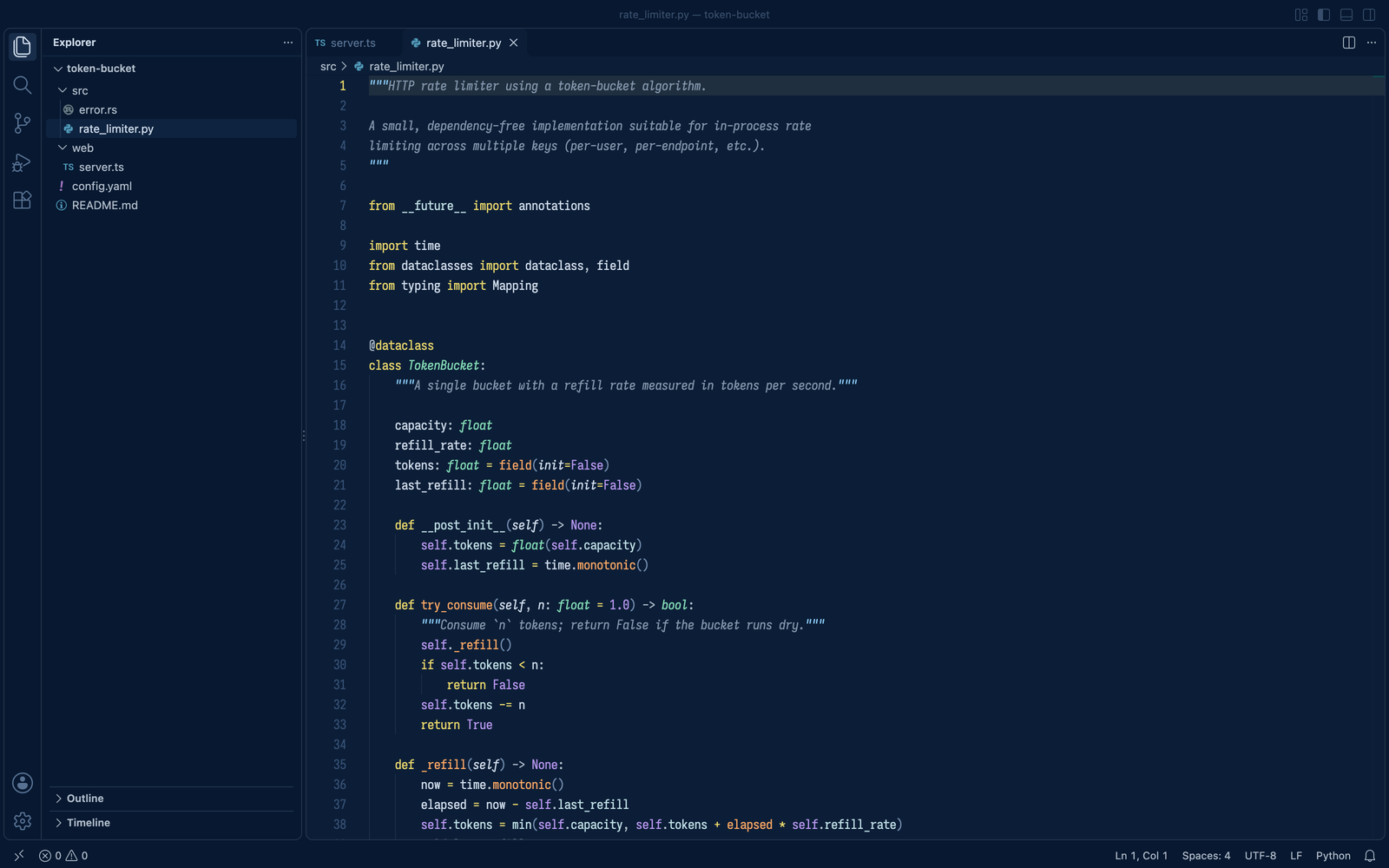
Task: Open the editor more actions ellipsis
Action: tap(1372, 43)
